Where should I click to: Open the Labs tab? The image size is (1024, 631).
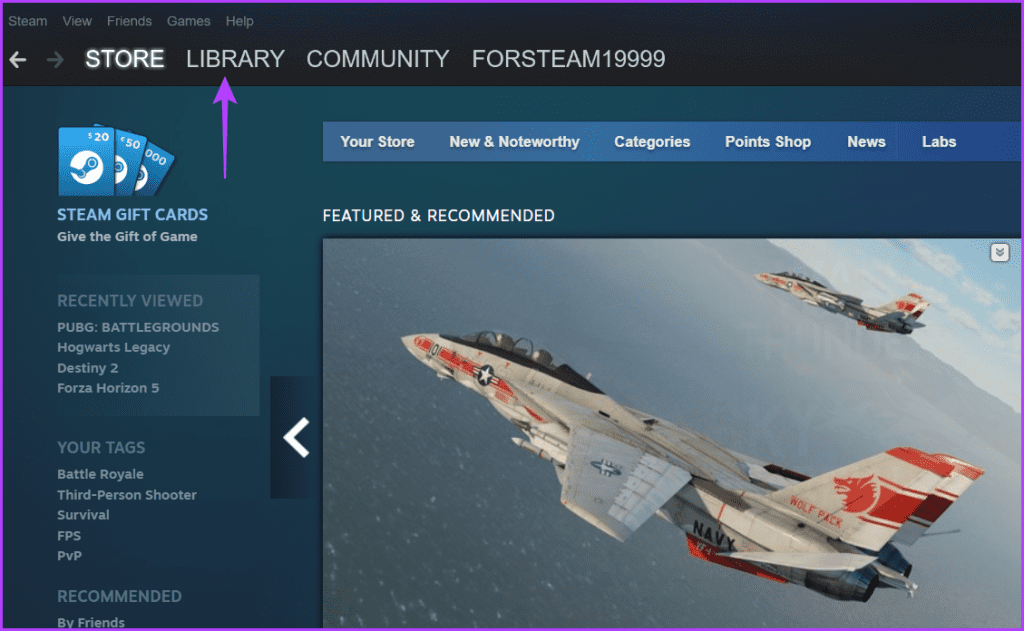tap(938, 142)
